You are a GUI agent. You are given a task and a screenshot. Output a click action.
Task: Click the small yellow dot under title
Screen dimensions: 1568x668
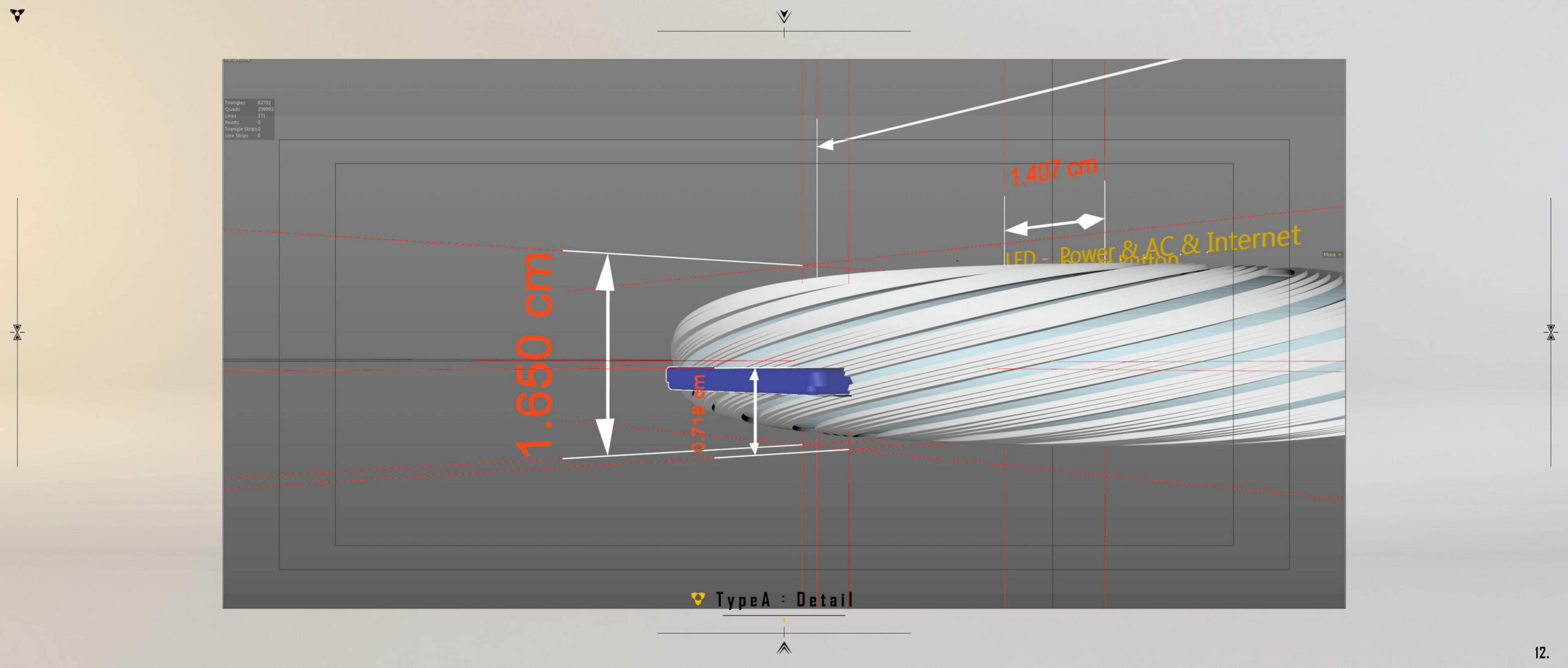click(783, 620)
